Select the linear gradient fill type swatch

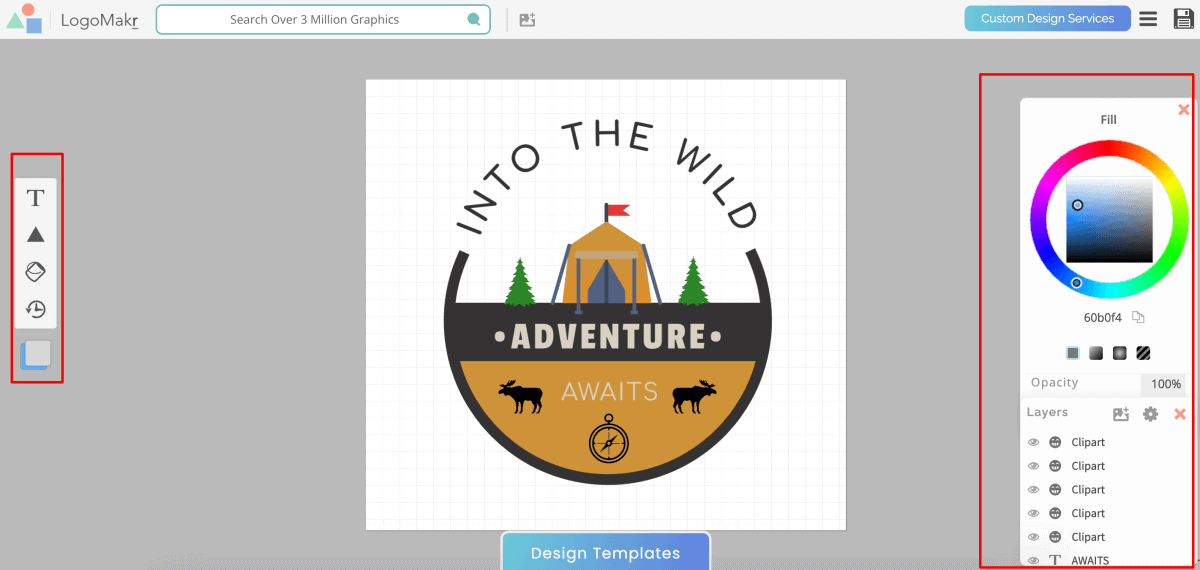click(1096, 353)
